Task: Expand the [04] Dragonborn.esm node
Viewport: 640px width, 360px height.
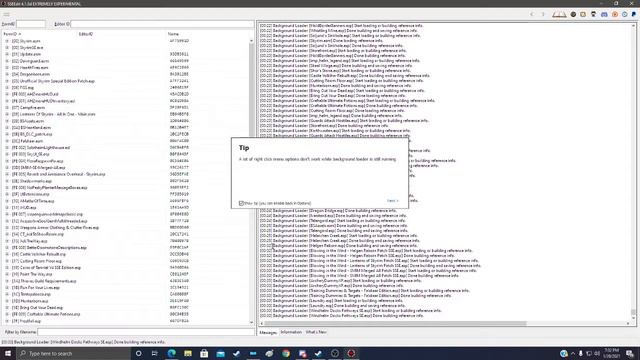Action: (x=7, y=74)
